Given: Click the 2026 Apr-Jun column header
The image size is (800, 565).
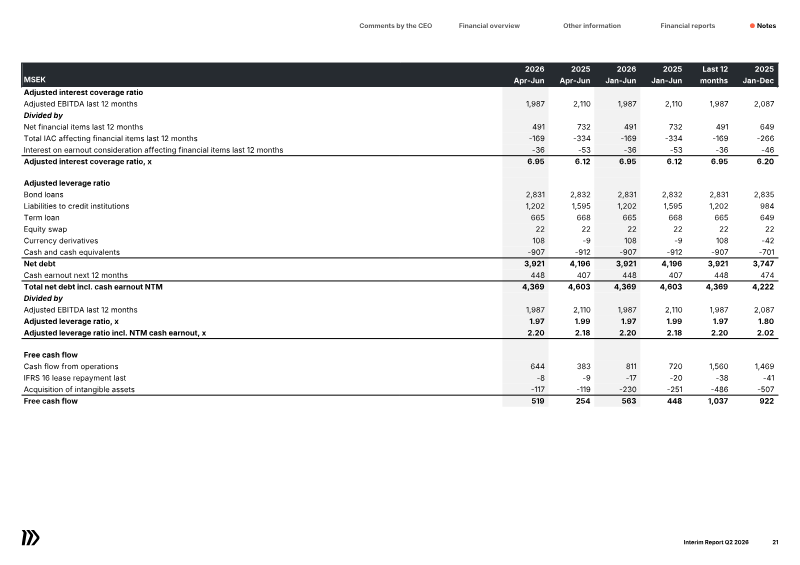Looking at the screenshot, I should pos(529,75).
